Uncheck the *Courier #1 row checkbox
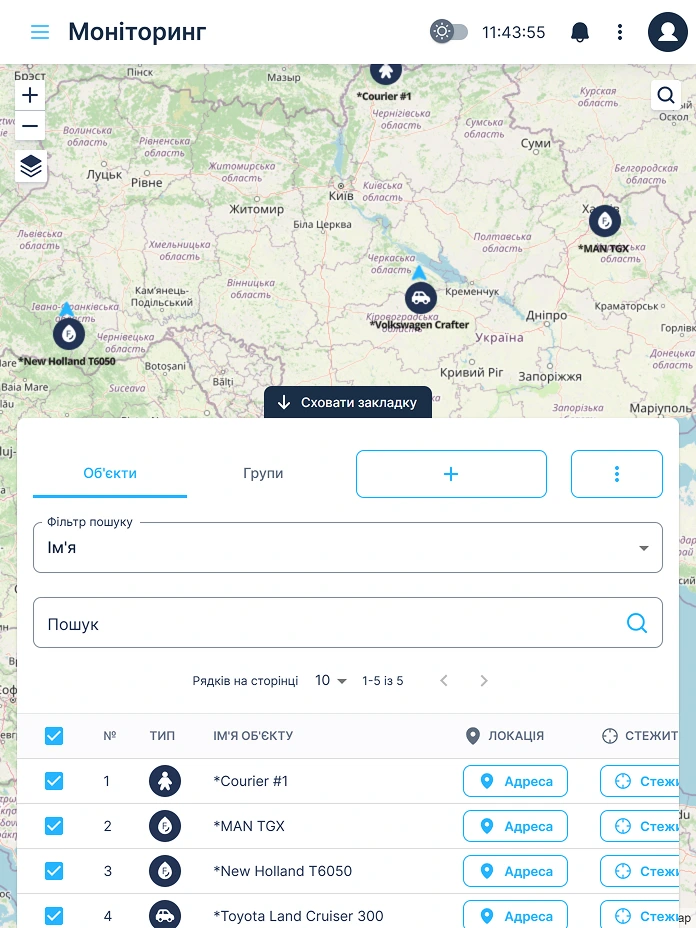 (x=54, y=781)
